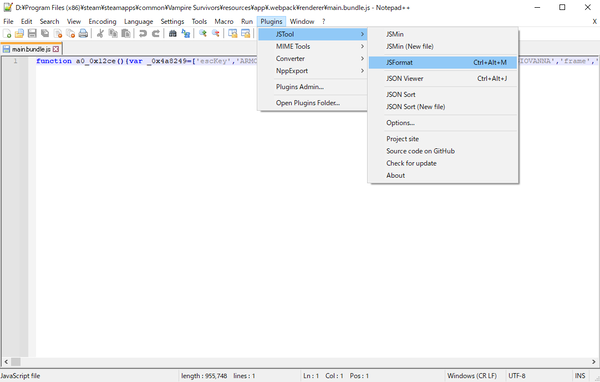This screenshot has width=600, height=382.
Task: Click the Save toolbar icon
Action: (32, 34)
